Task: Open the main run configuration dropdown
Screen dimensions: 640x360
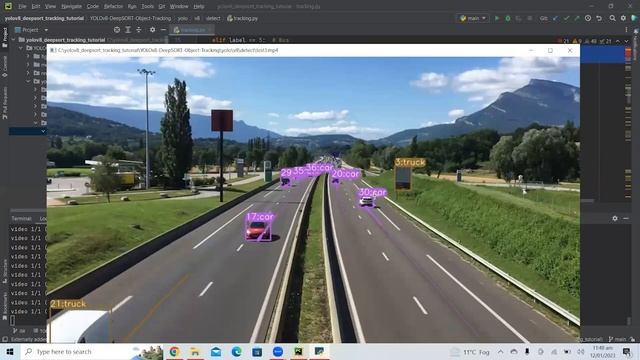Action: (473, 18)
